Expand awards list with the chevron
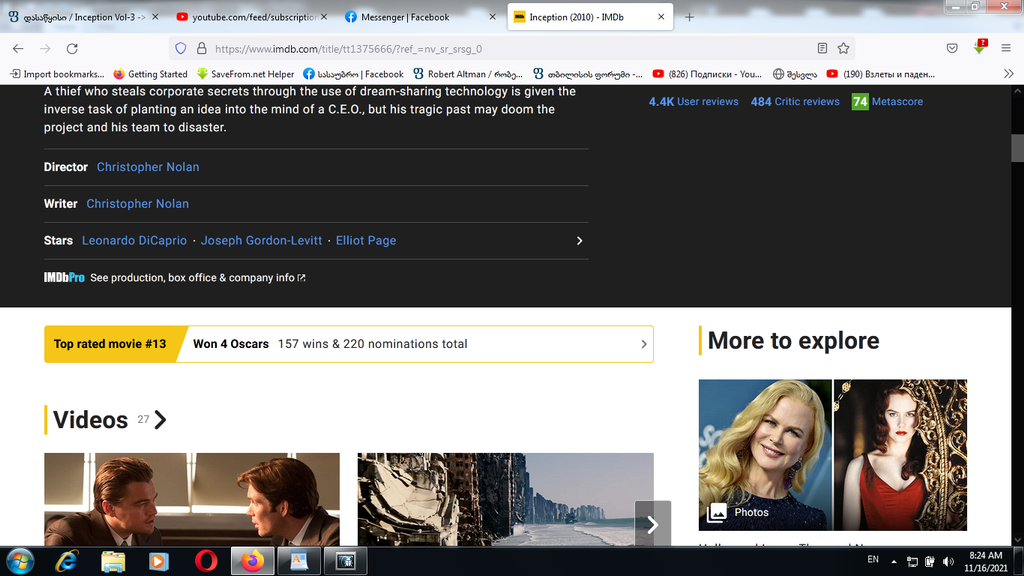 pyautogui.click(x=643, y=344)
